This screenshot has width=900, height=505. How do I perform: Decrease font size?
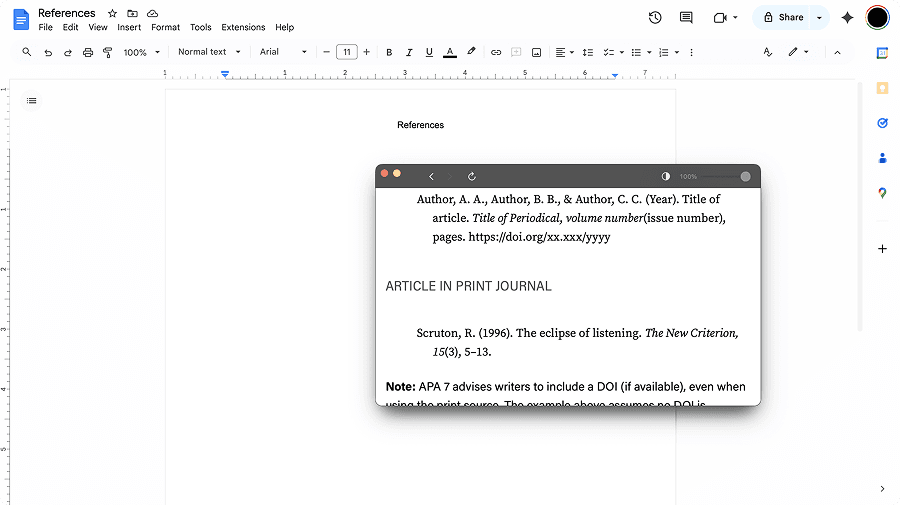tap(326, 52)
